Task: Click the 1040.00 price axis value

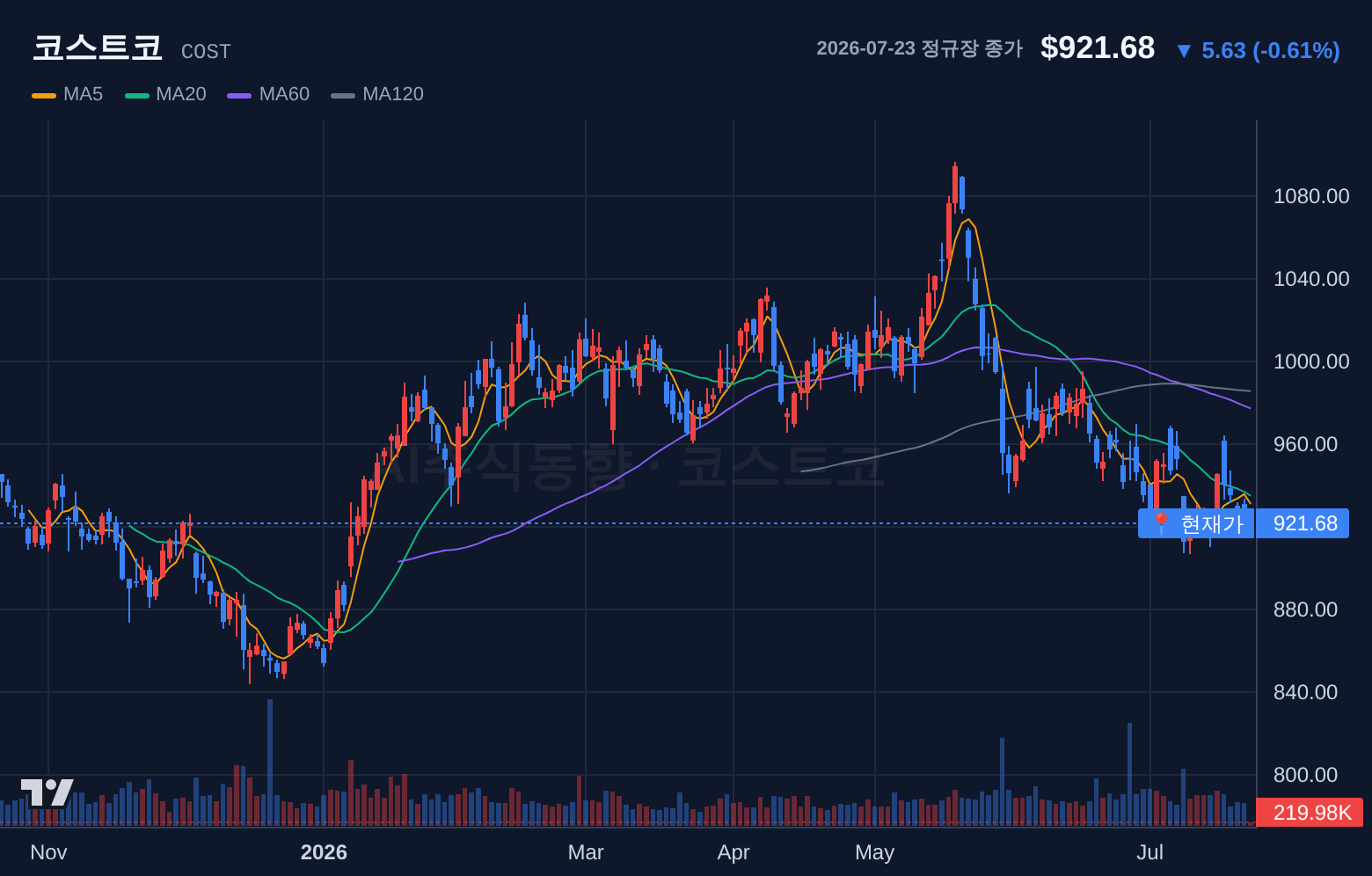Action: (x=1311, y=279)
